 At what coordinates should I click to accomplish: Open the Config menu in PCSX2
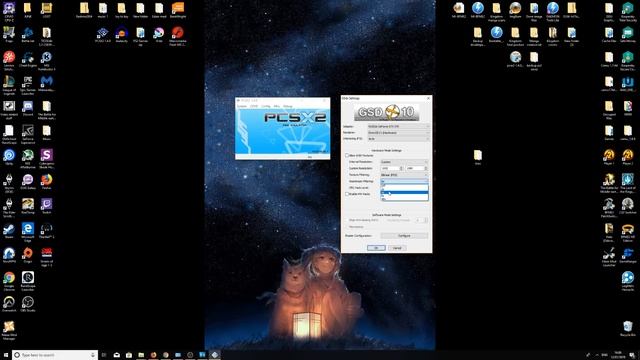(x=266, y=106)
